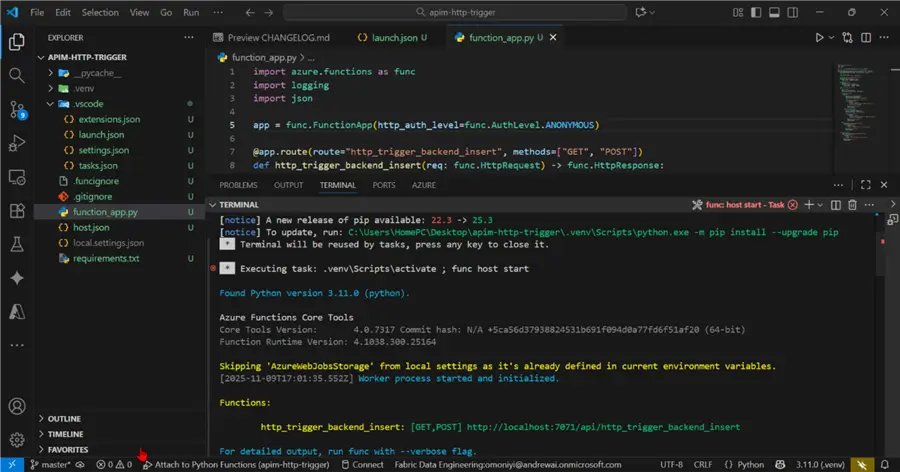
Task: Collapse the APIM-HTTP-TRIGGER root folder
Action: coord(41,57)
